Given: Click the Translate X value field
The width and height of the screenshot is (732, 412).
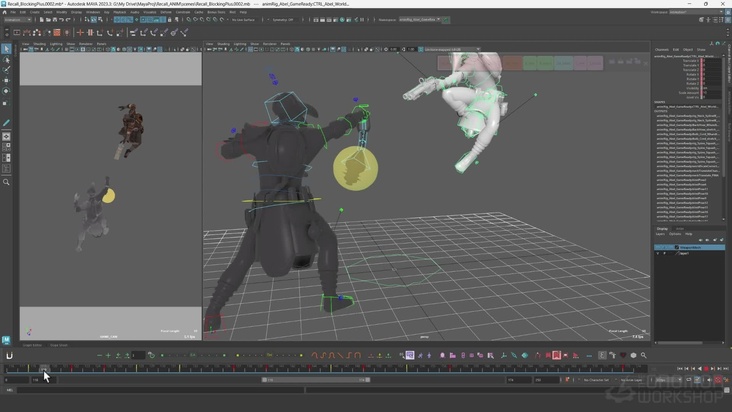Looking at the screenshot, I should (x=707, y=60).
